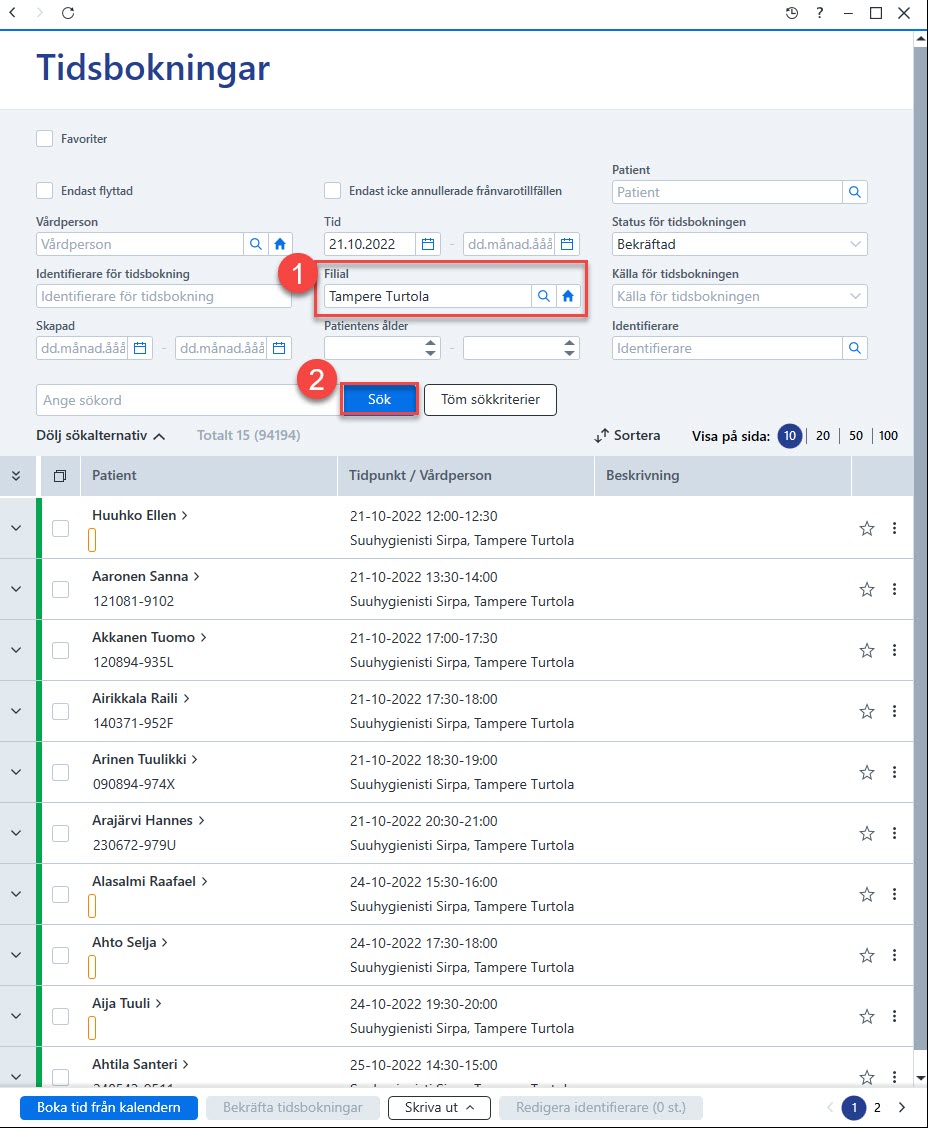Expand the Källa för tidsbokningen dropdown
Viewport: 928px width, 1128px height.
click(x=740, y=296)
